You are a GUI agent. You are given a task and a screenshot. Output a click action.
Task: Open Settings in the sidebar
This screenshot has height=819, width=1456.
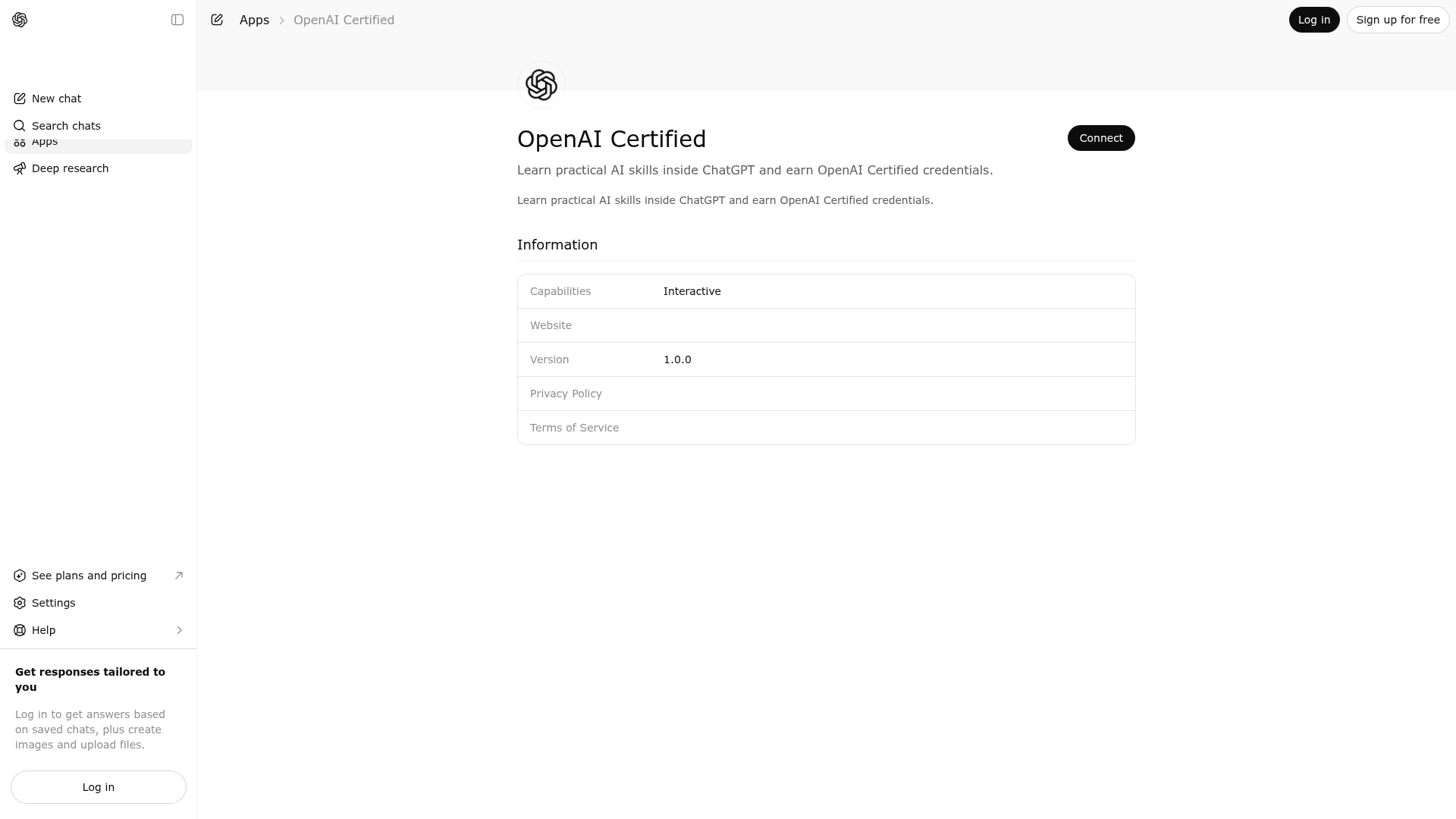[x=99, y=603]
